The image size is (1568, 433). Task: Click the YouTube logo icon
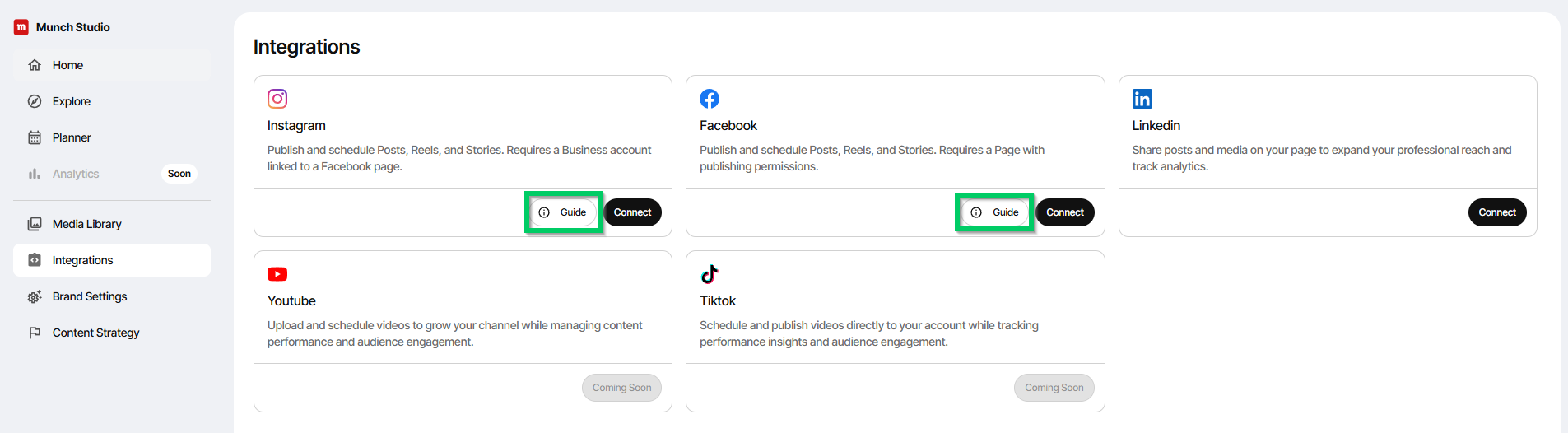pyautogui.click(x=277, y=274)
